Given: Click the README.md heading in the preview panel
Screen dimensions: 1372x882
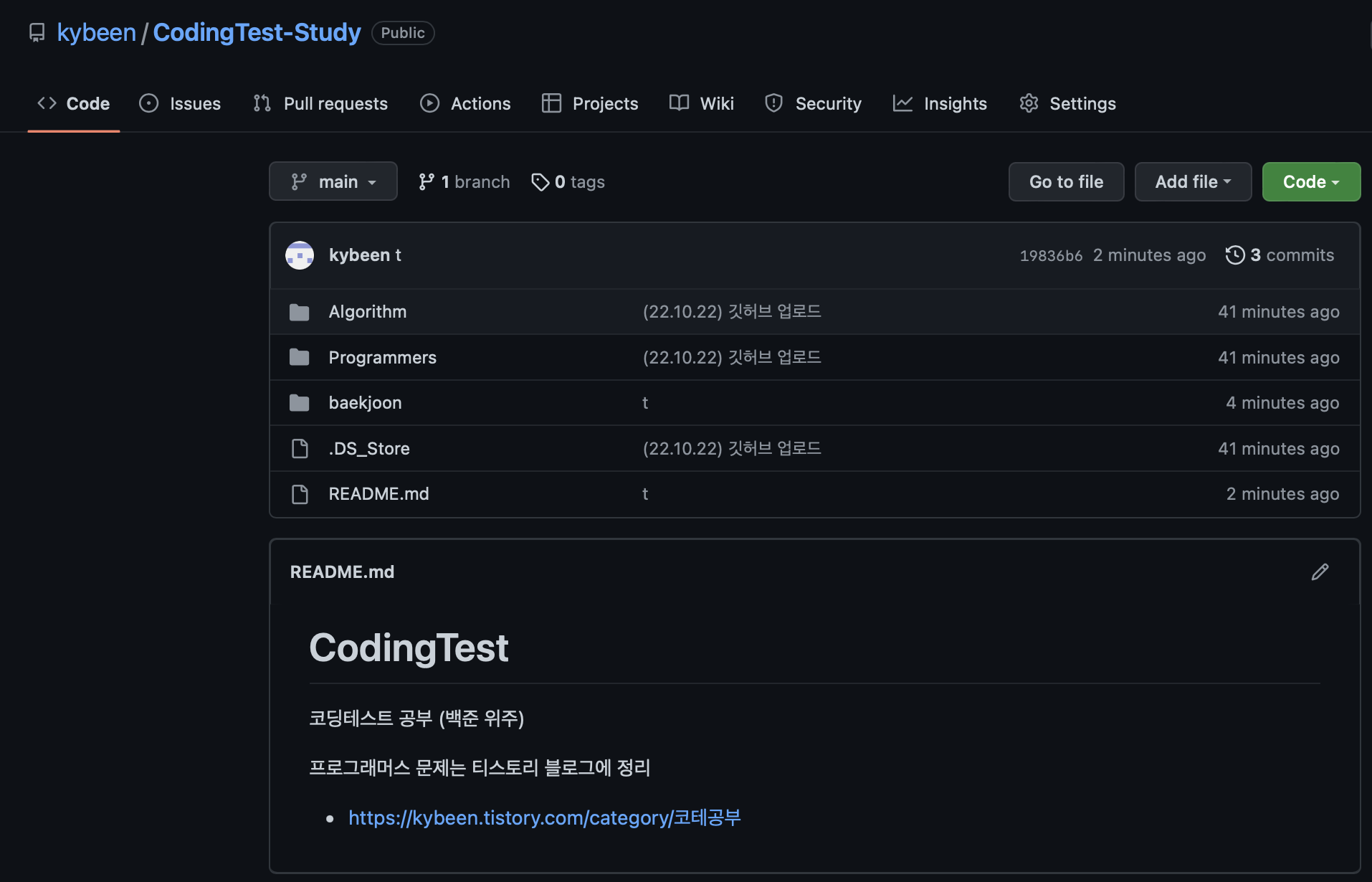Looking at the screenshot, I should [x=342, y=572].
